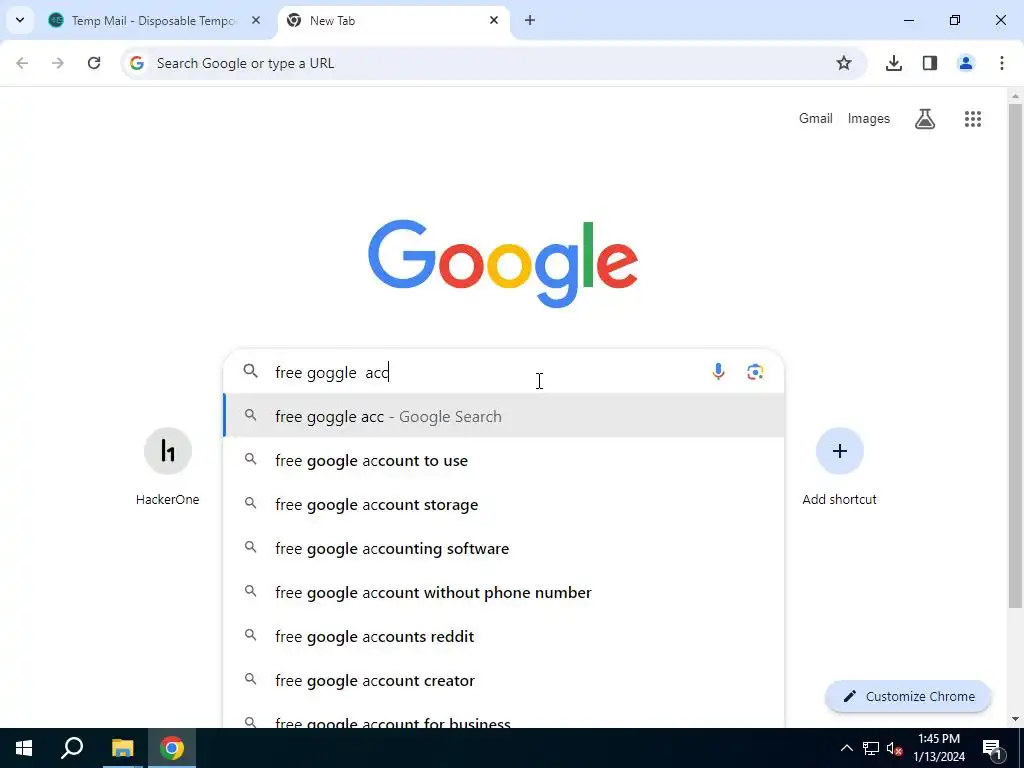Open the Gmail link
Viewport: 1024px width, 768px height.
point(816,118)
